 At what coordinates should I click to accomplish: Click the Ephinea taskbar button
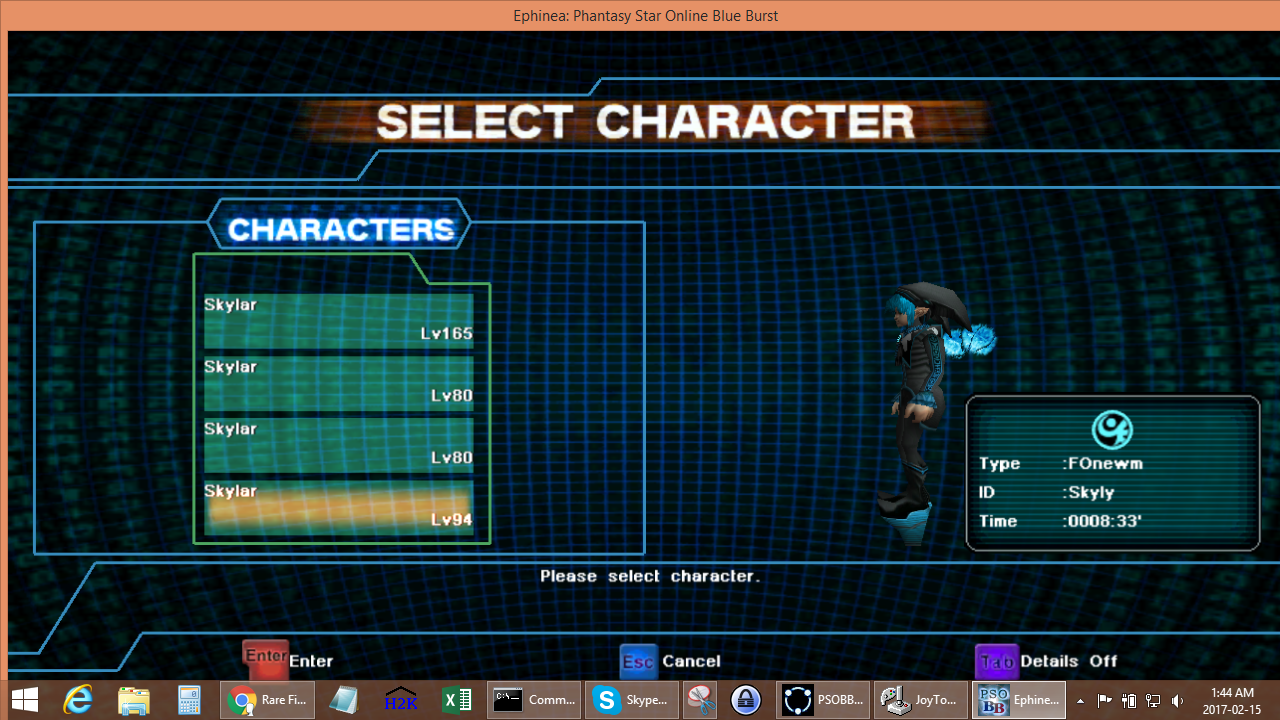tap(1018, 700)
